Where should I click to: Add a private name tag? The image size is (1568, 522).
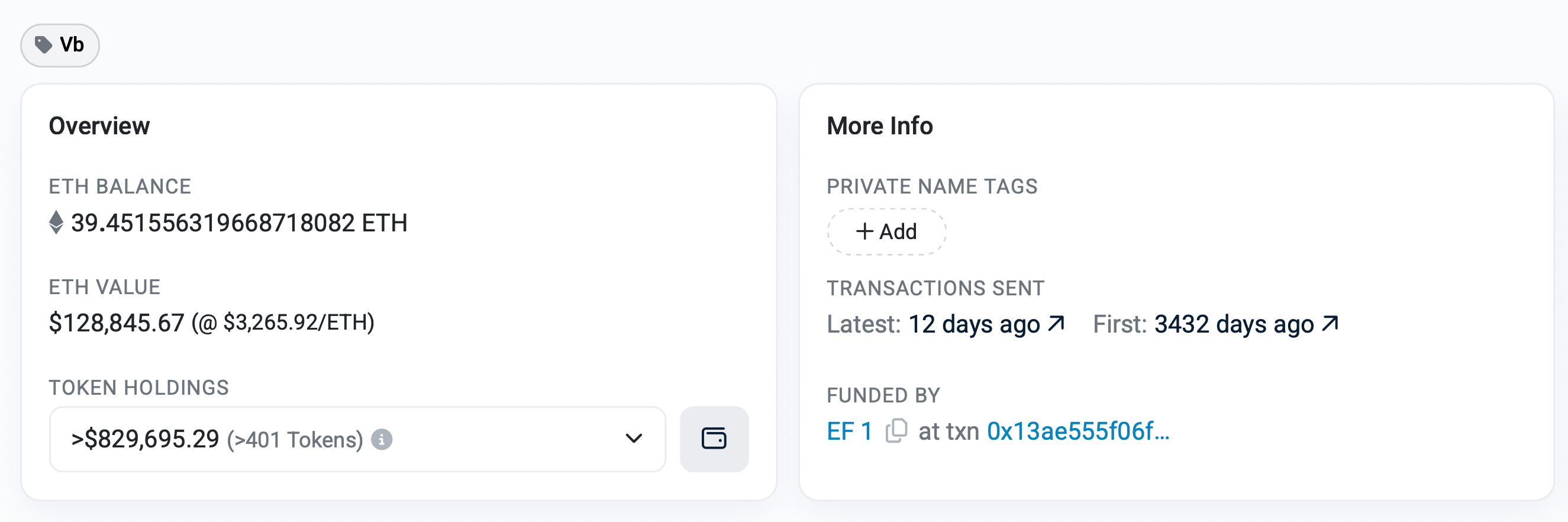[886, 231]
